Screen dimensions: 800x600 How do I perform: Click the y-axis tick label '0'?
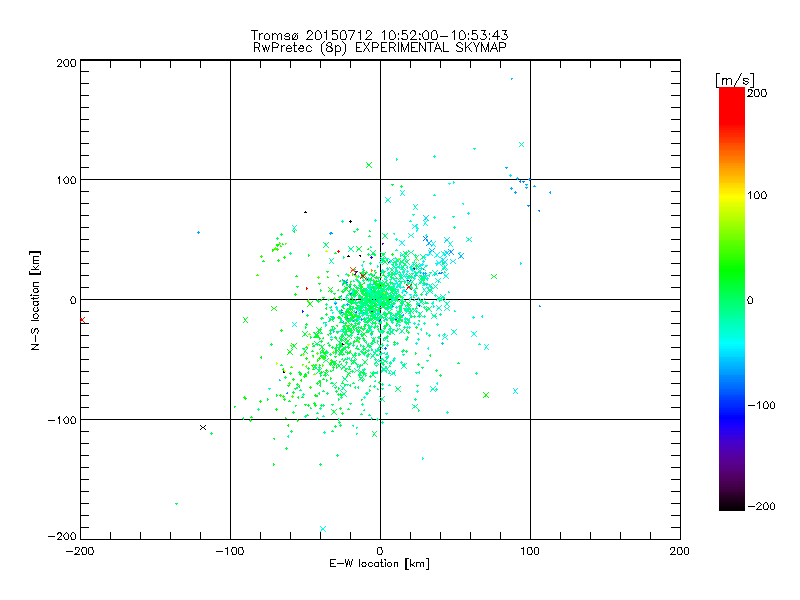coord(73,300)
